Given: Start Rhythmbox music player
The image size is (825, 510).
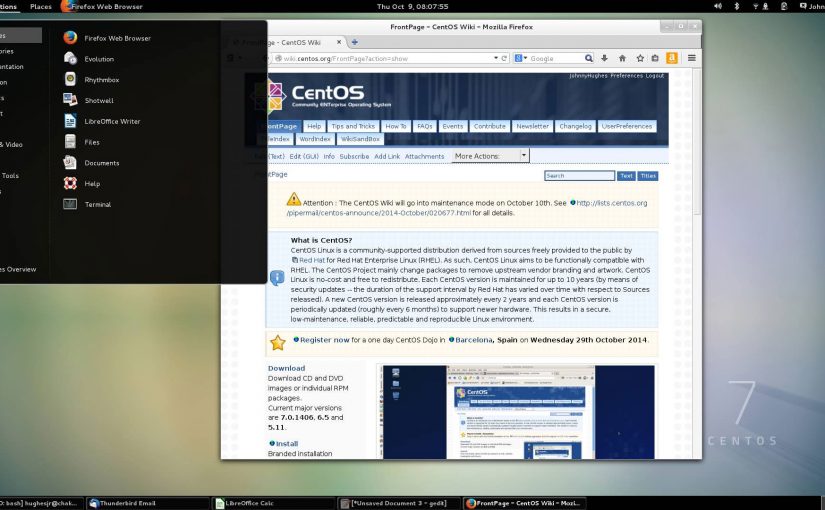Looking at the screenshot, I should [91, 79].
